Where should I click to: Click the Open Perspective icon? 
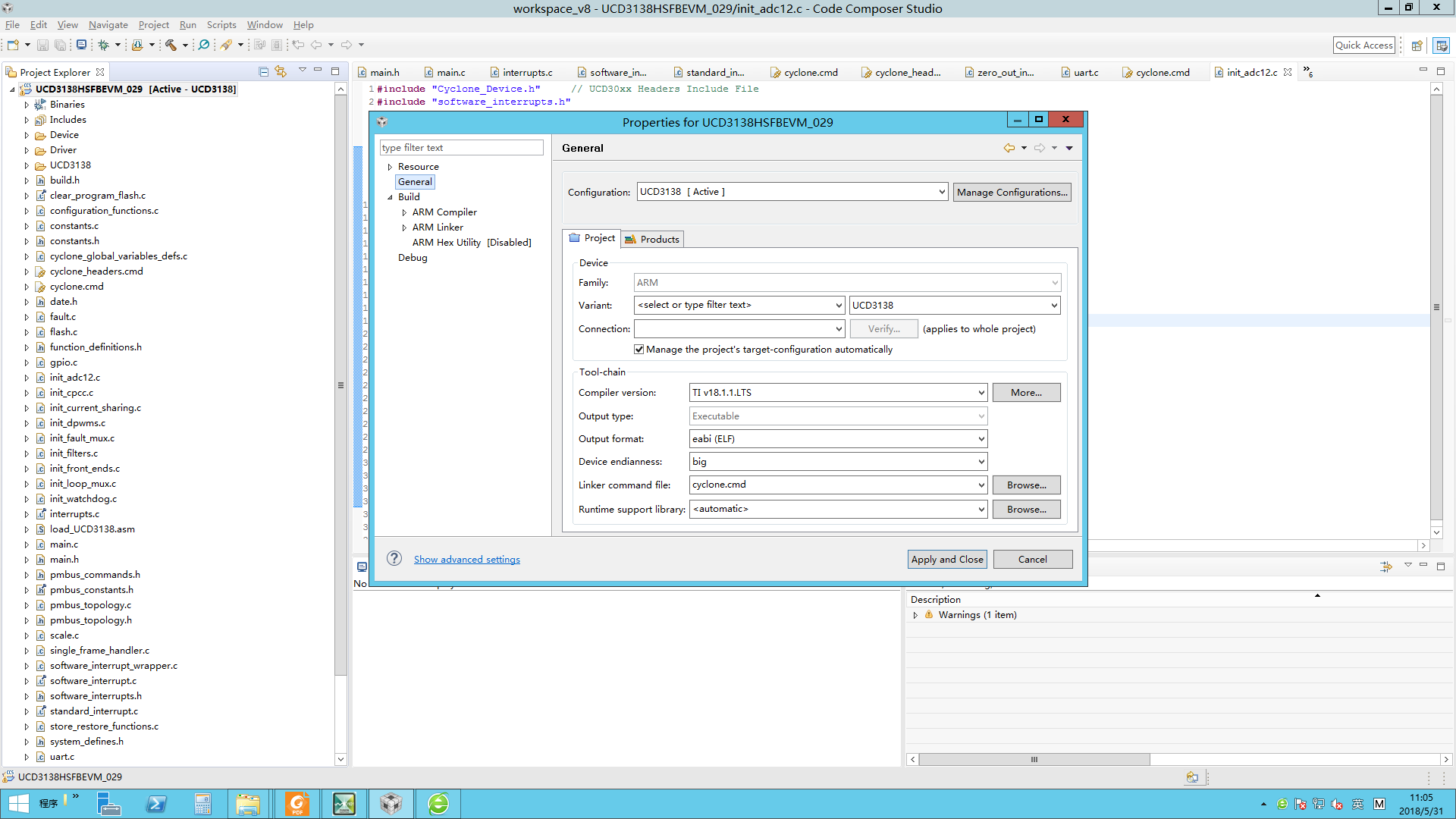1417,45
